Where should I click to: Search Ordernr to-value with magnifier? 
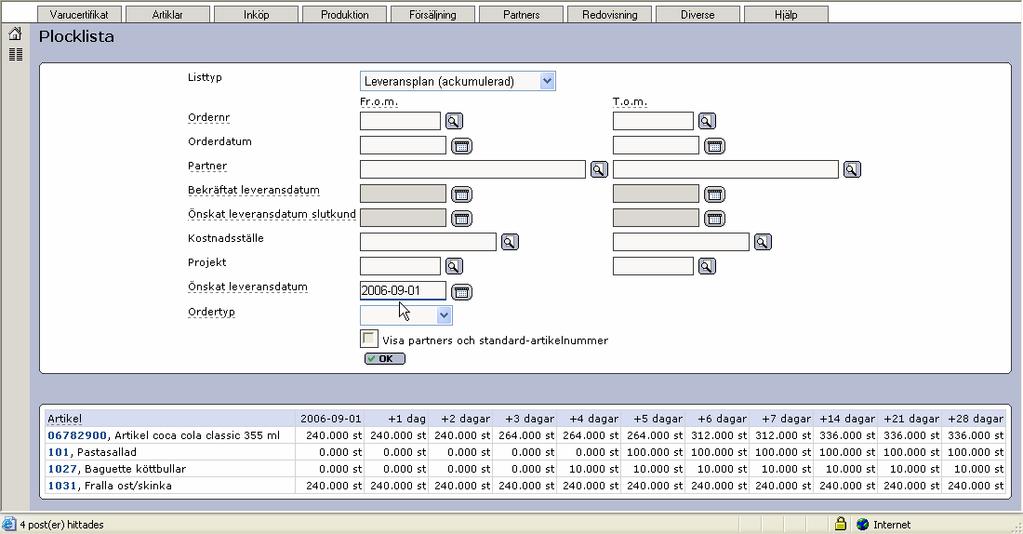click(707, 121)
